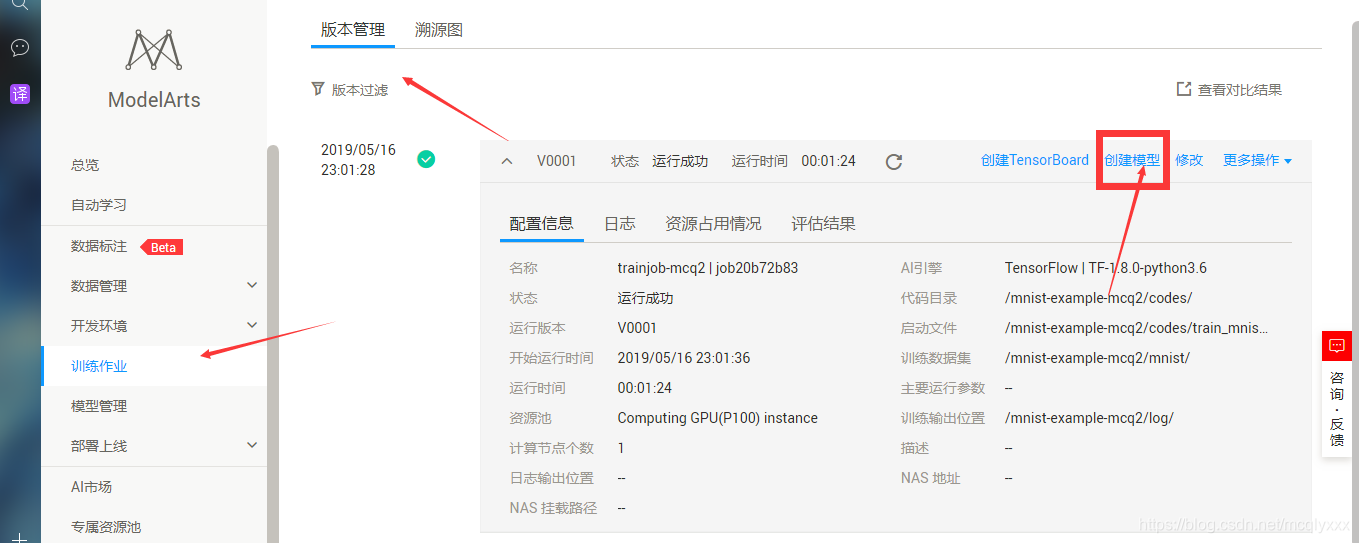Viewport: 1359px width, 543px height.
Task: Click the resource pool Computing GPU(P100) instance
Action: [717, 418]
